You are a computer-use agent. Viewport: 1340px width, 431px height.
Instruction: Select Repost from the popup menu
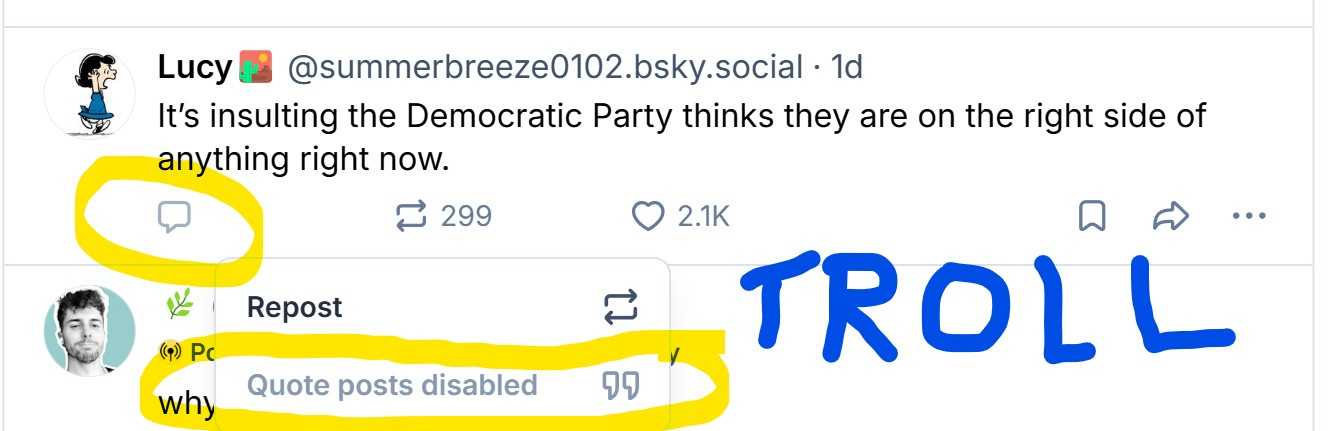295,307
